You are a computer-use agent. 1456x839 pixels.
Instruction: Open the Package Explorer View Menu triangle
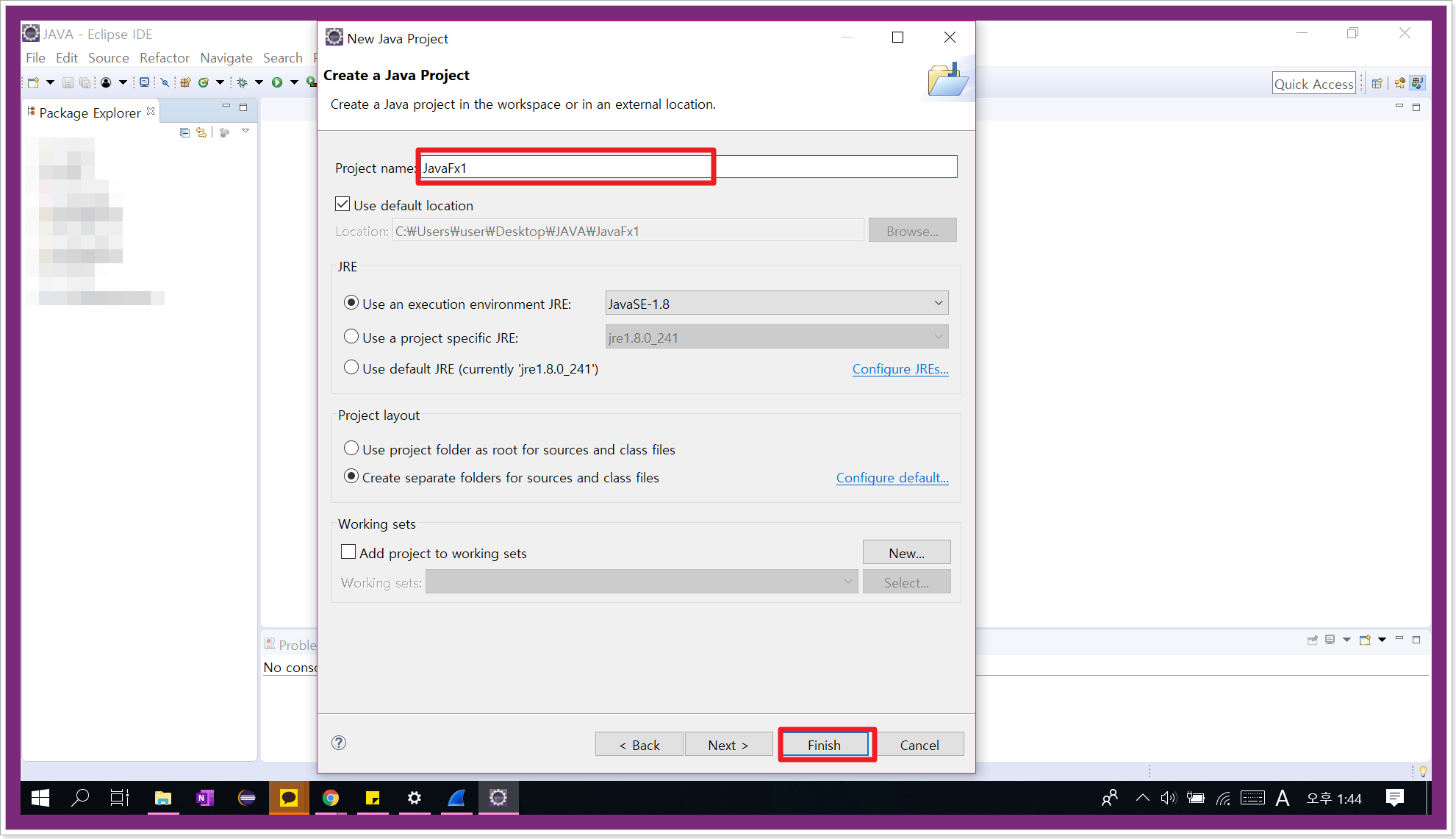point(245,131)
